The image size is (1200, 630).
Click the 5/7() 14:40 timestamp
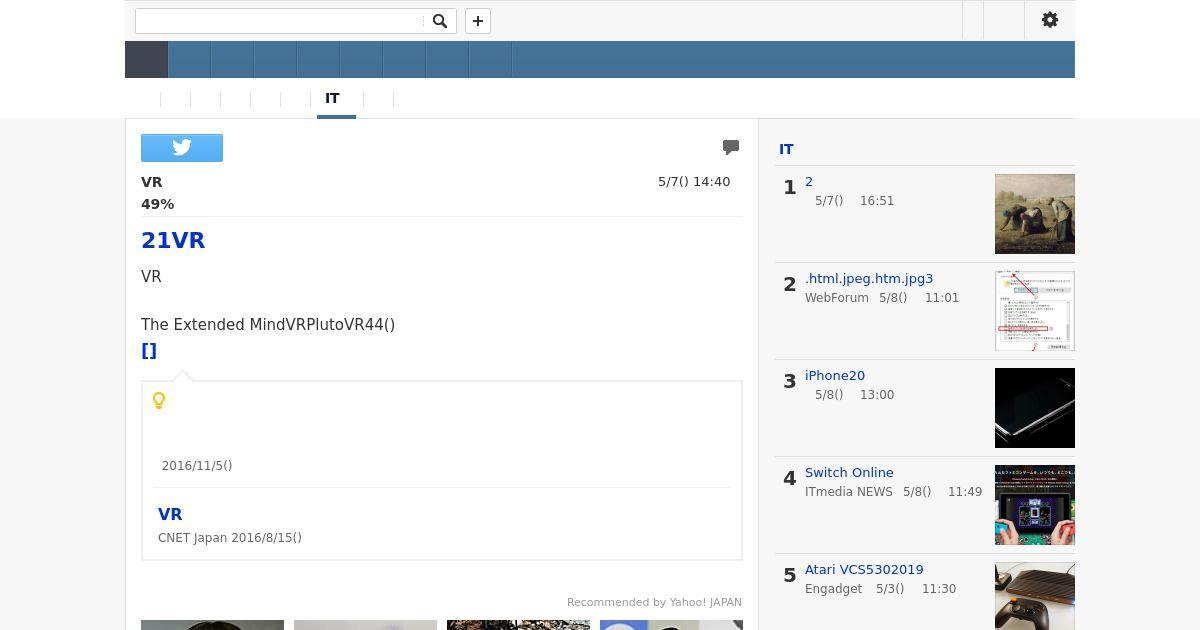tap(694, 182)
